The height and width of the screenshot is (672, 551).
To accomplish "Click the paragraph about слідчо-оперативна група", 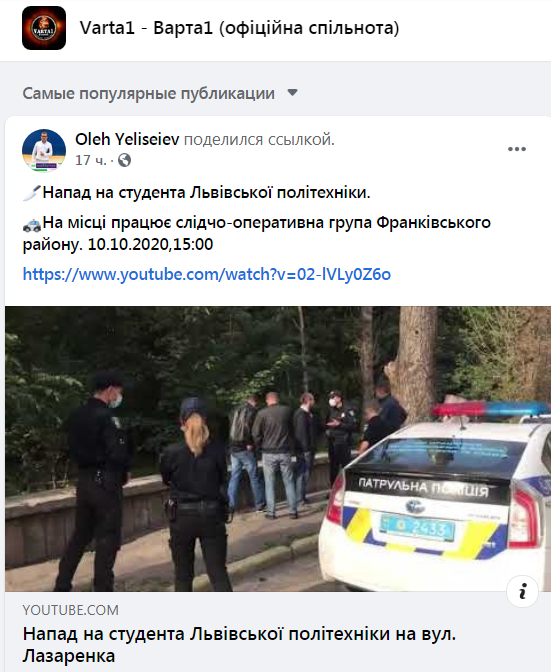I will tap(256, 234).
